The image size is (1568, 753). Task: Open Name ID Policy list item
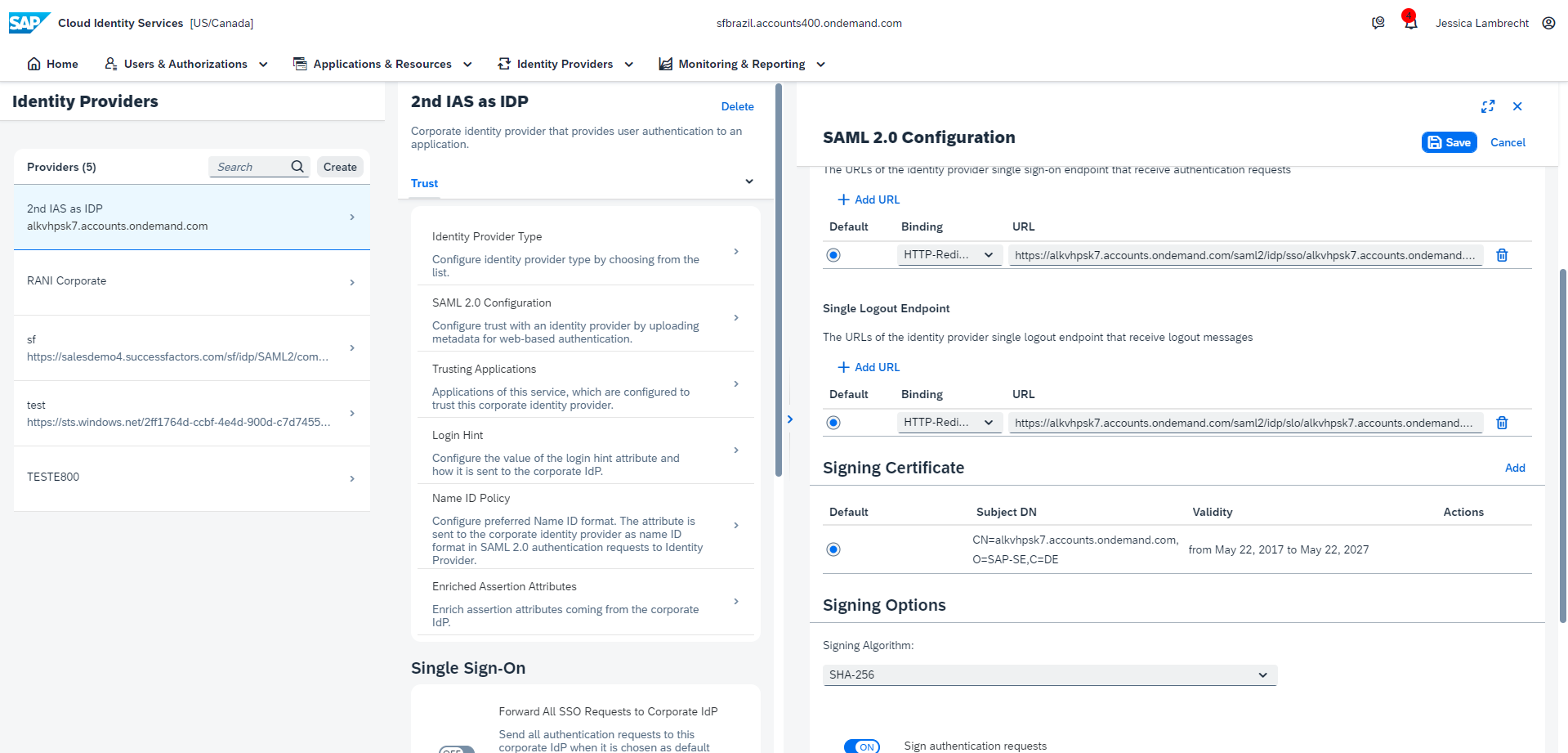[x=585, y=527]
